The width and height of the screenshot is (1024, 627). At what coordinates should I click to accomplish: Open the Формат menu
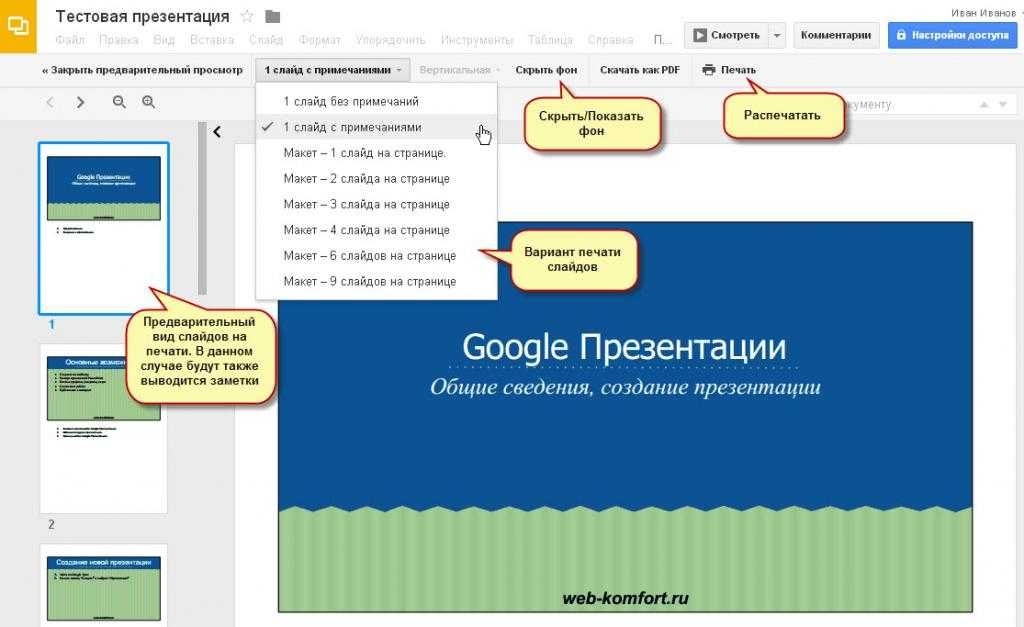(319, 40)
